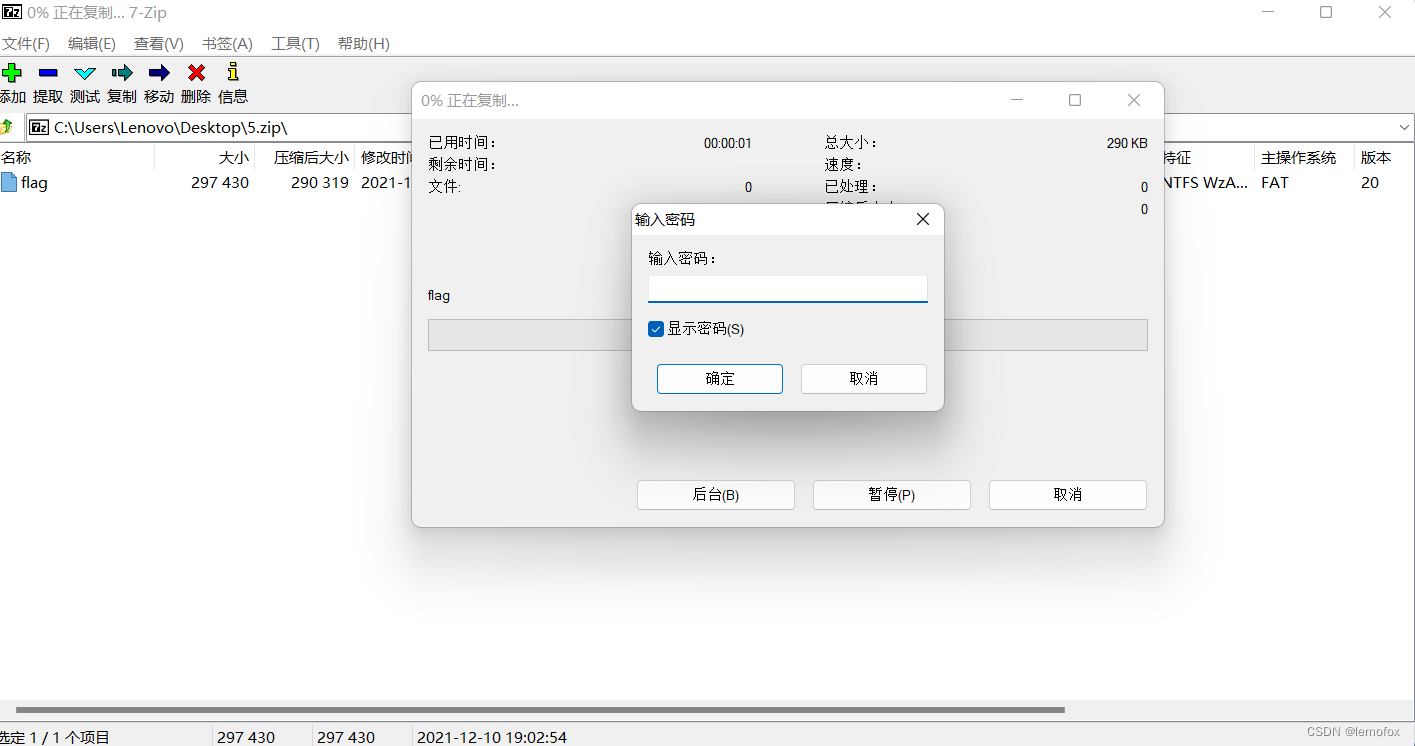Image resolution: width=1415 pixels, height=746 pixels.
Task: Select the flag file in the list
Action: (33, 182)
